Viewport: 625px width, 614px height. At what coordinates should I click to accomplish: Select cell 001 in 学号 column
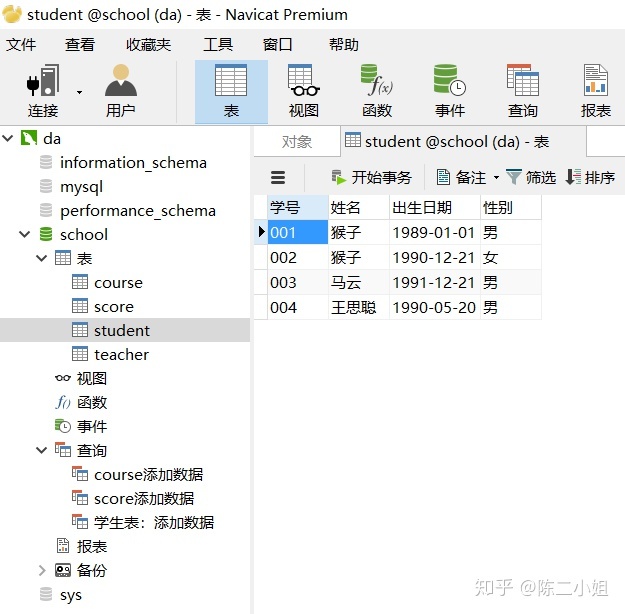[x=298, y=232]
